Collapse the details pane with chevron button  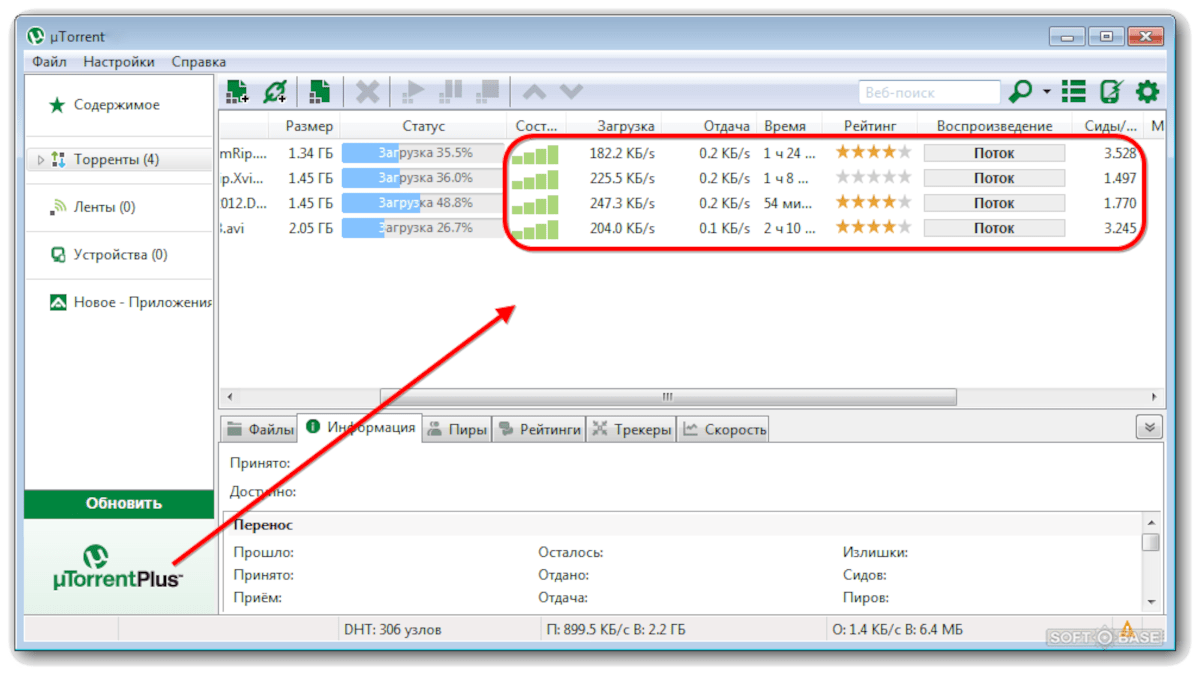[x=1148, y=428]
